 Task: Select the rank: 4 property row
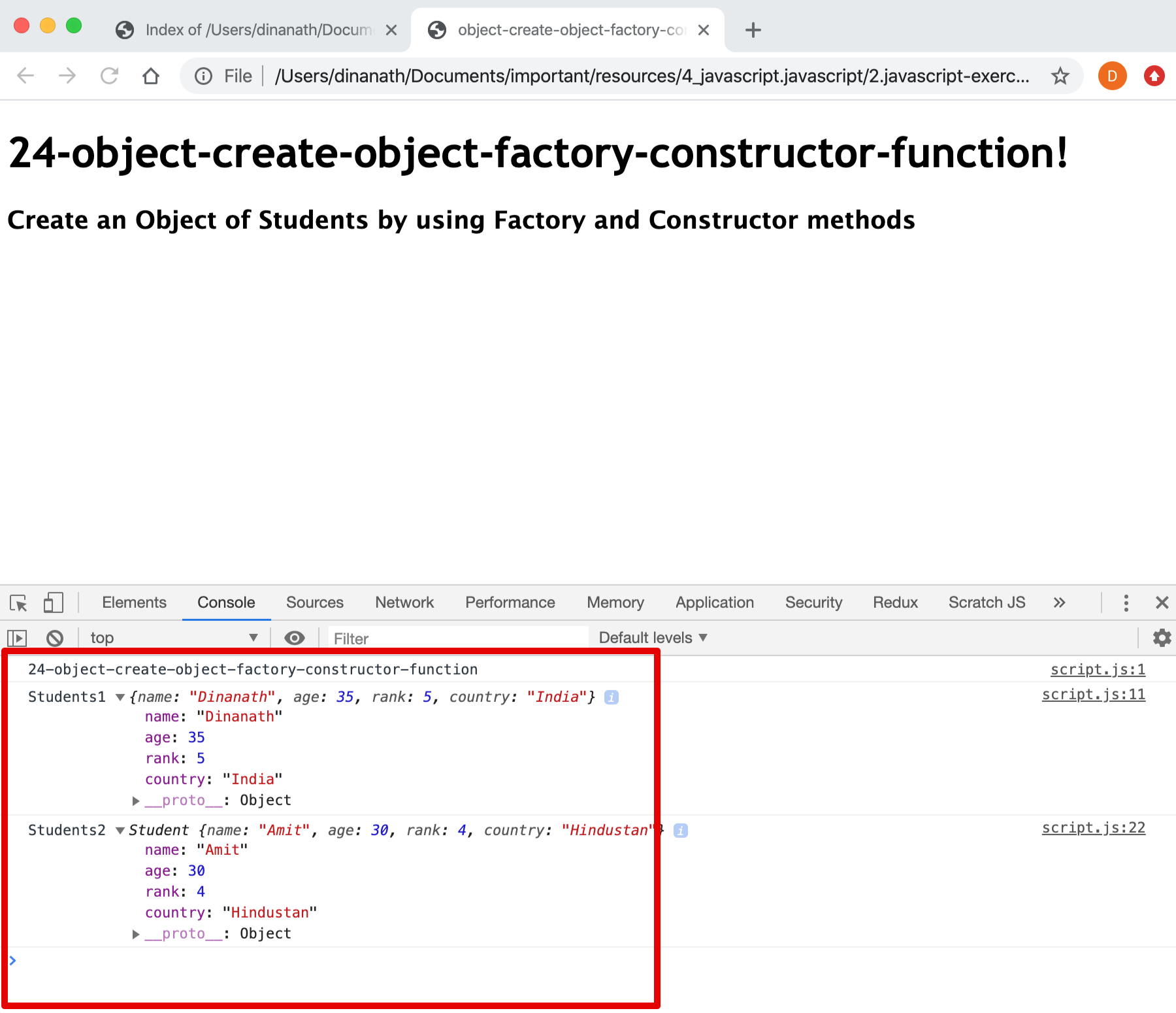point(175,892)
